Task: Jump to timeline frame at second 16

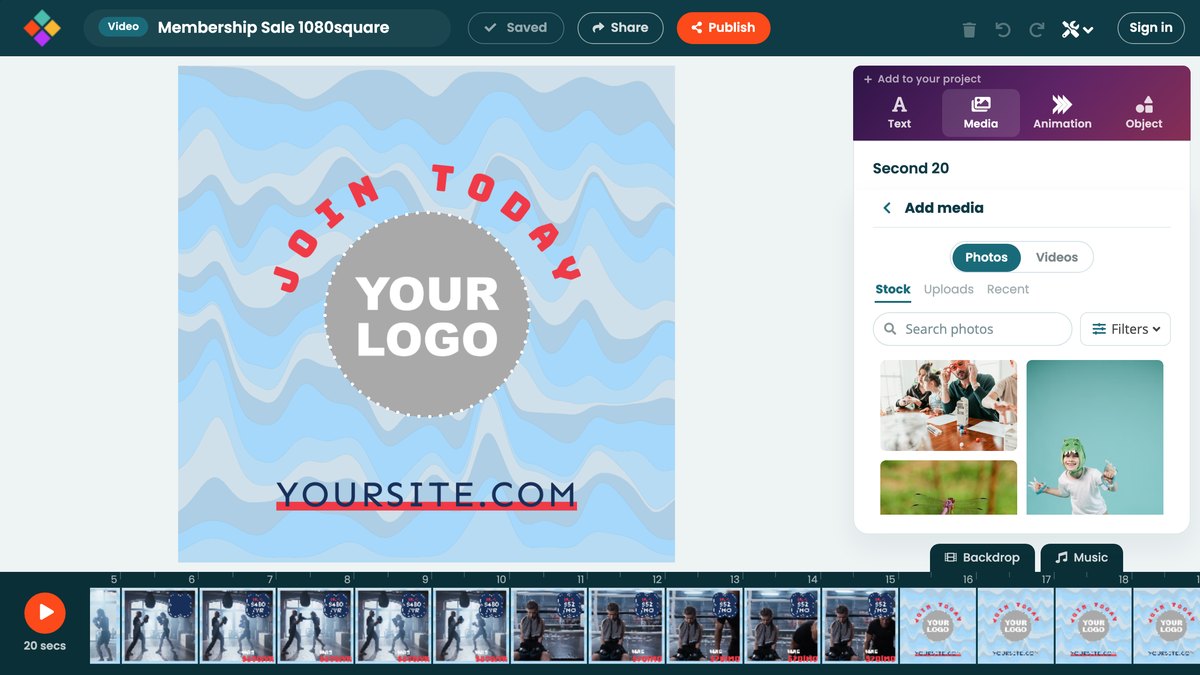Action: pyautogui.click(x=938, y=625)
